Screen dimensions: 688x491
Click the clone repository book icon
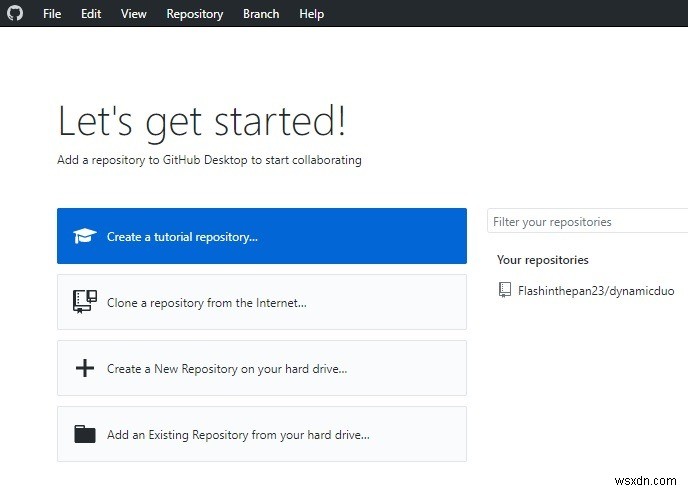85,302
